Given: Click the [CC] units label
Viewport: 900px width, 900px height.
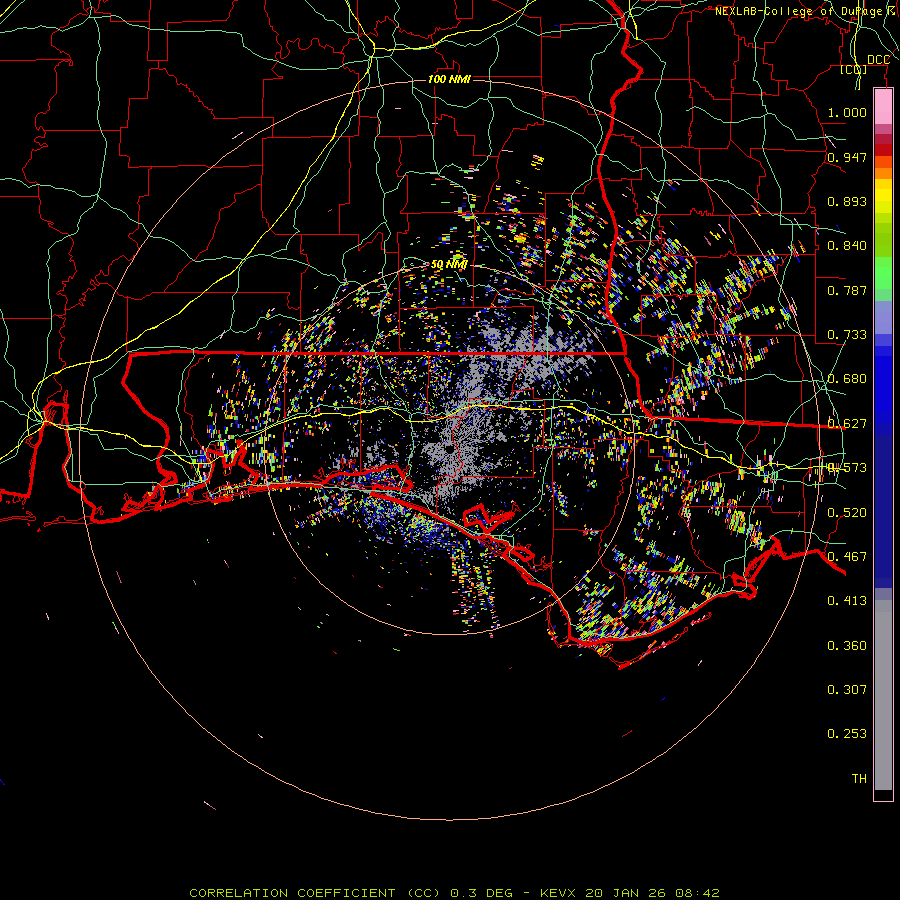Looking at the screenshot, I should (854, 69).
